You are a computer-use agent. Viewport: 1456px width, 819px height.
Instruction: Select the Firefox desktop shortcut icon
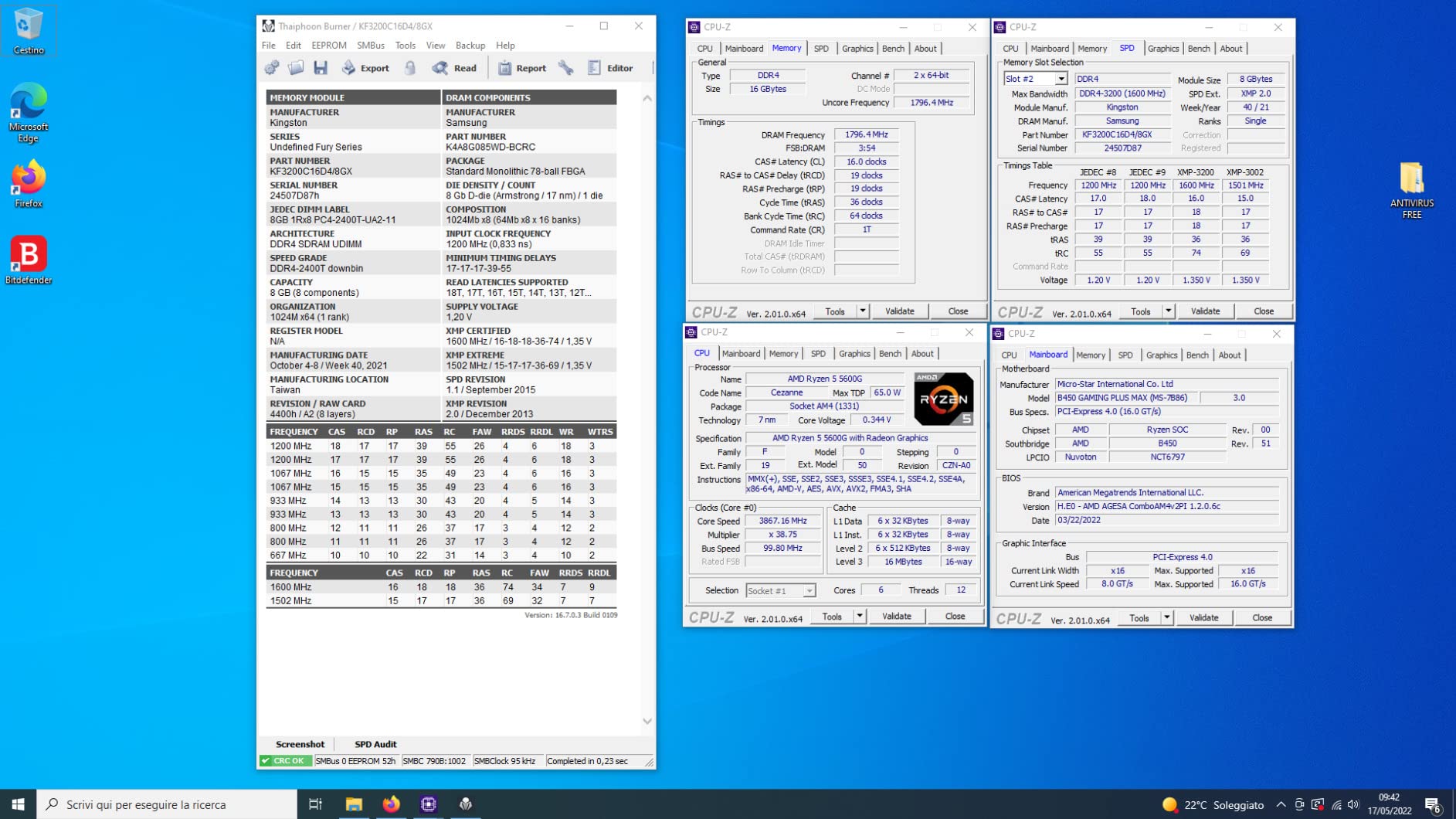[x=28, y=184]
